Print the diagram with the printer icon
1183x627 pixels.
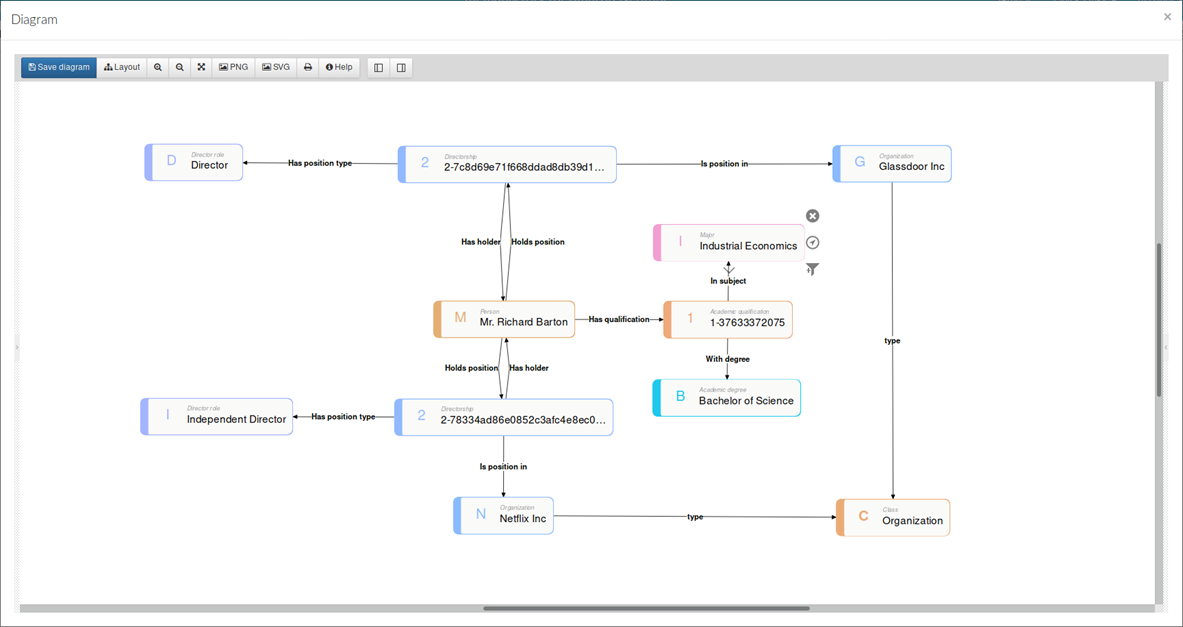308,67
